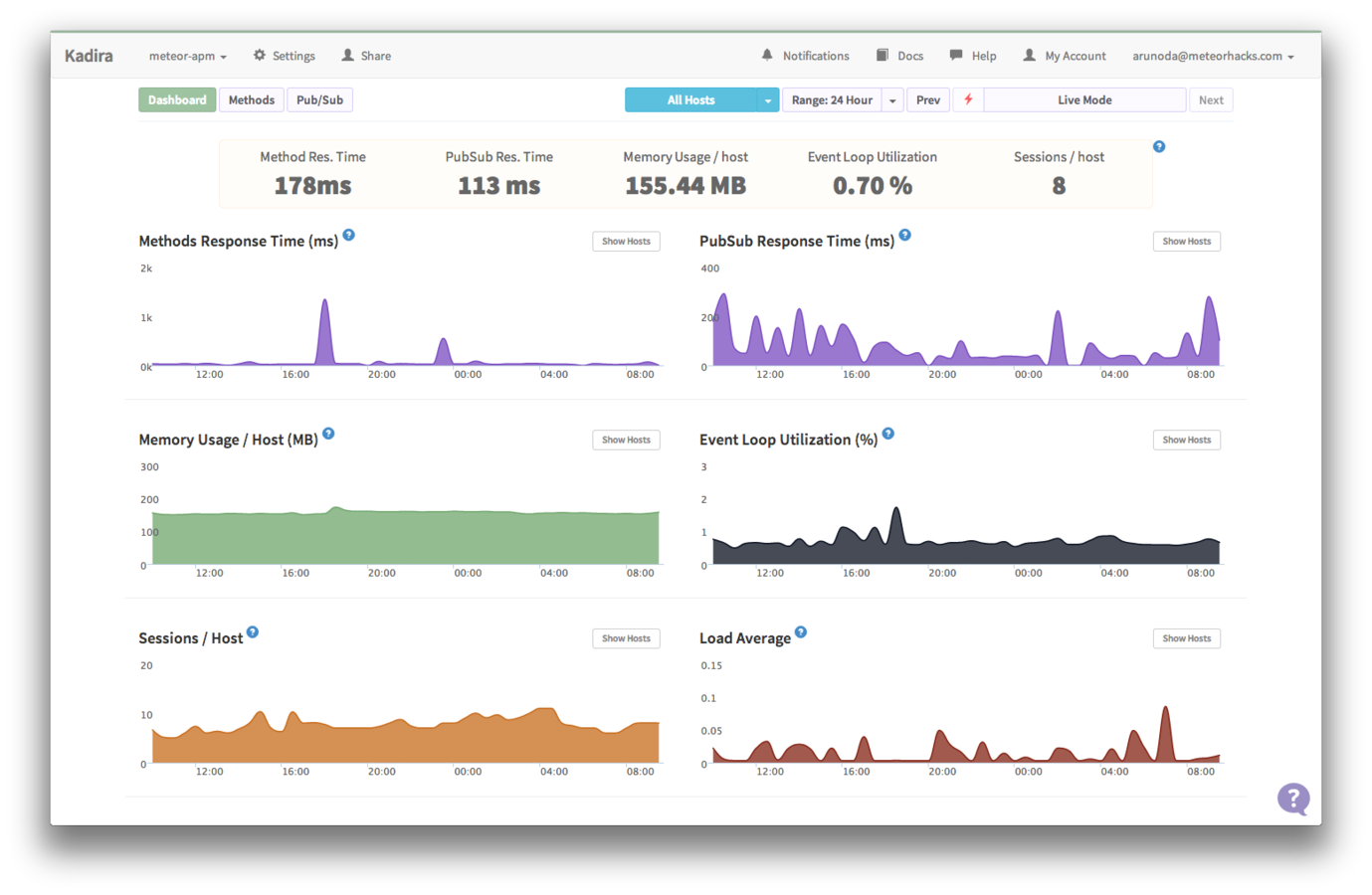Switch to the Methods tab
This screenshot has width=1372, height=895.
pyautogui.click(x=252, y=99)
